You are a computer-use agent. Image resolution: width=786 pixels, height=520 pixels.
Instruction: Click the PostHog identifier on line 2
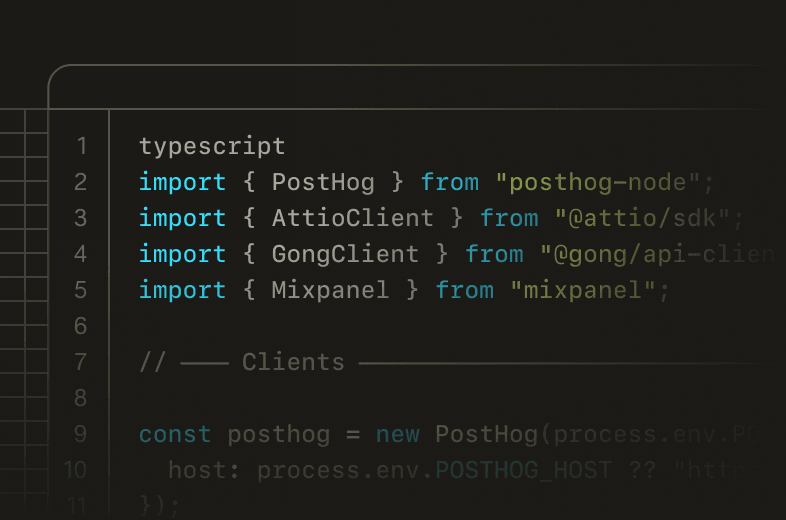[x=323, y=183]
